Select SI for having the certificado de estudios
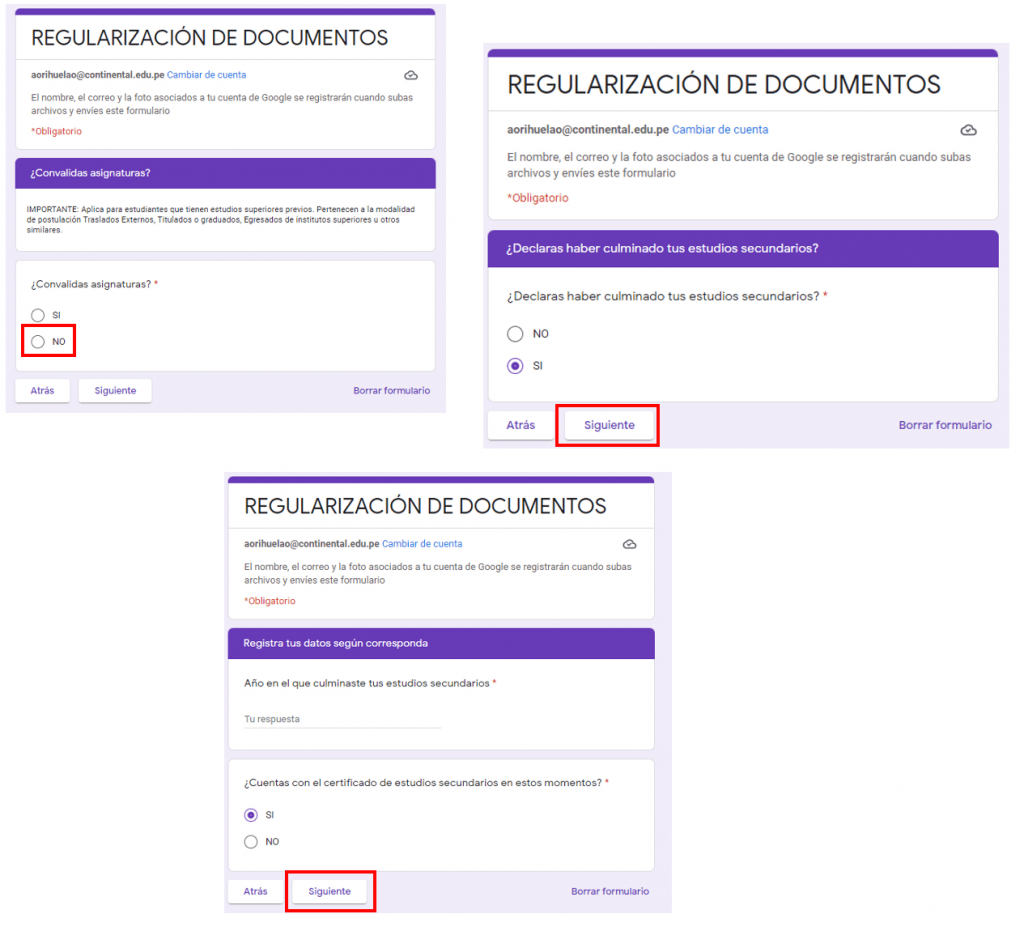The height and width of the screenshot is (931, 1024). [x=251, y=815]
